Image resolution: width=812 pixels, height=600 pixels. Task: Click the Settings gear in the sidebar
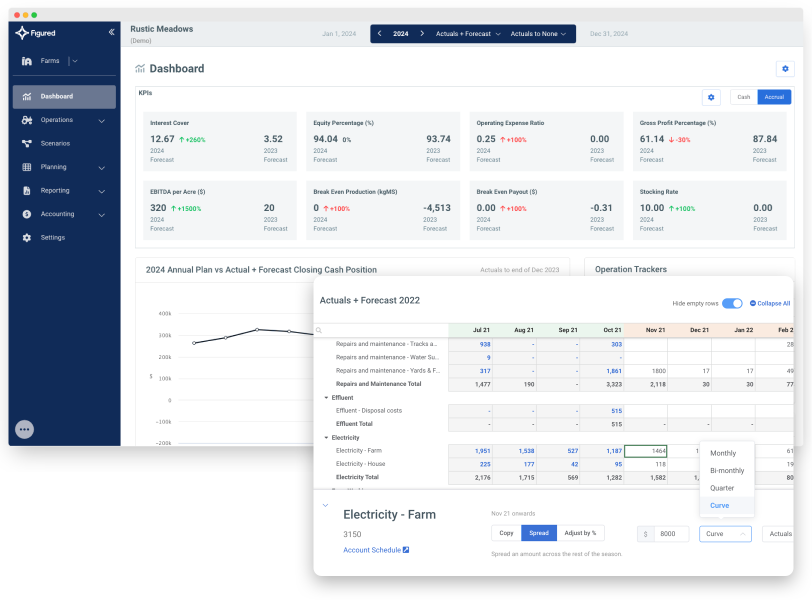click(27, 237)
